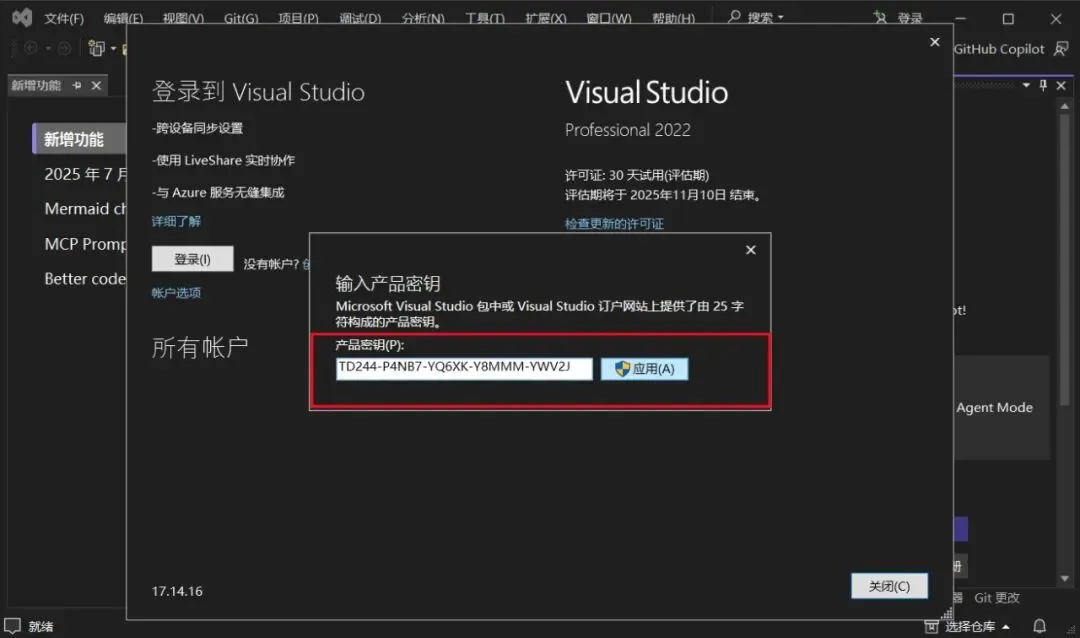Select the 2025 年 7 月 list entry

[85, 174]
